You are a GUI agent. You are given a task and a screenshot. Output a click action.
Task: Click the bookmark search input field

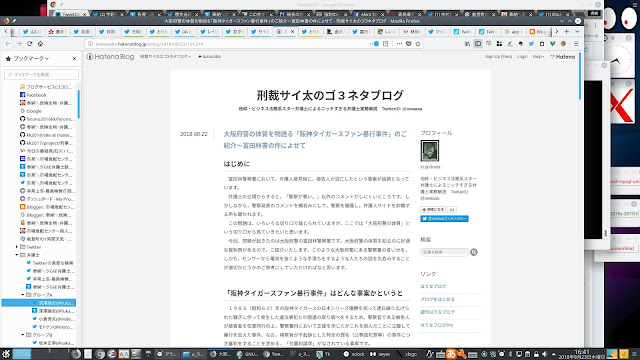[41, 75]
